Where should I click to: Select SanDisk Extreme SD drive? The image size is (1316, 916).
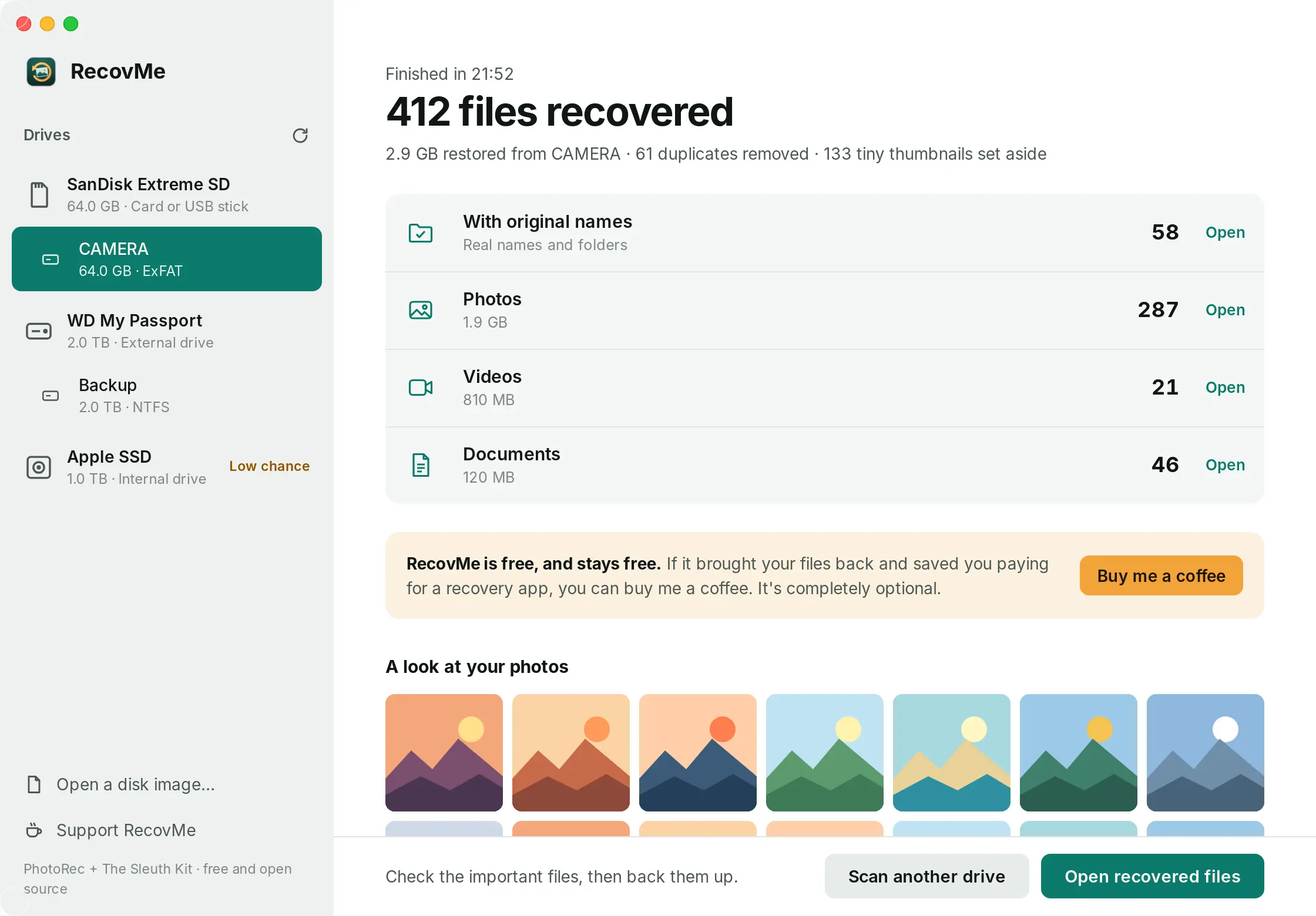(x=167, y=195)
